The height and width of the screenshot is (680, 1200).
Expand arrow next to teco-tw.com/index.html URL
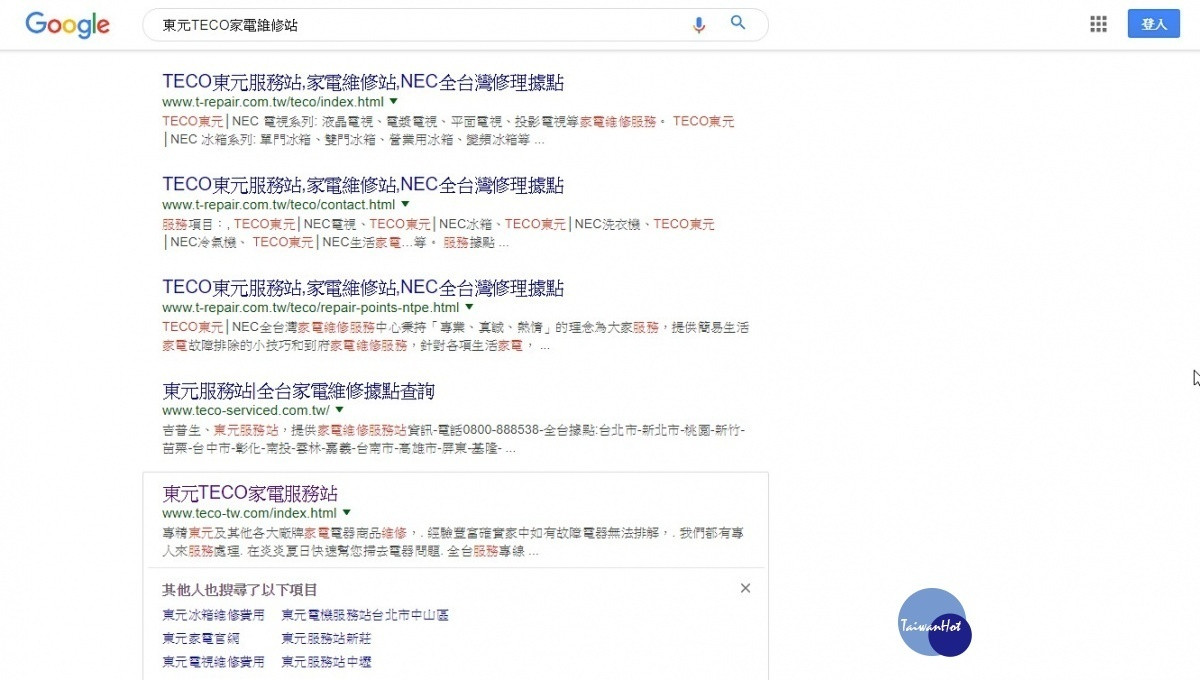pos(346,513)
